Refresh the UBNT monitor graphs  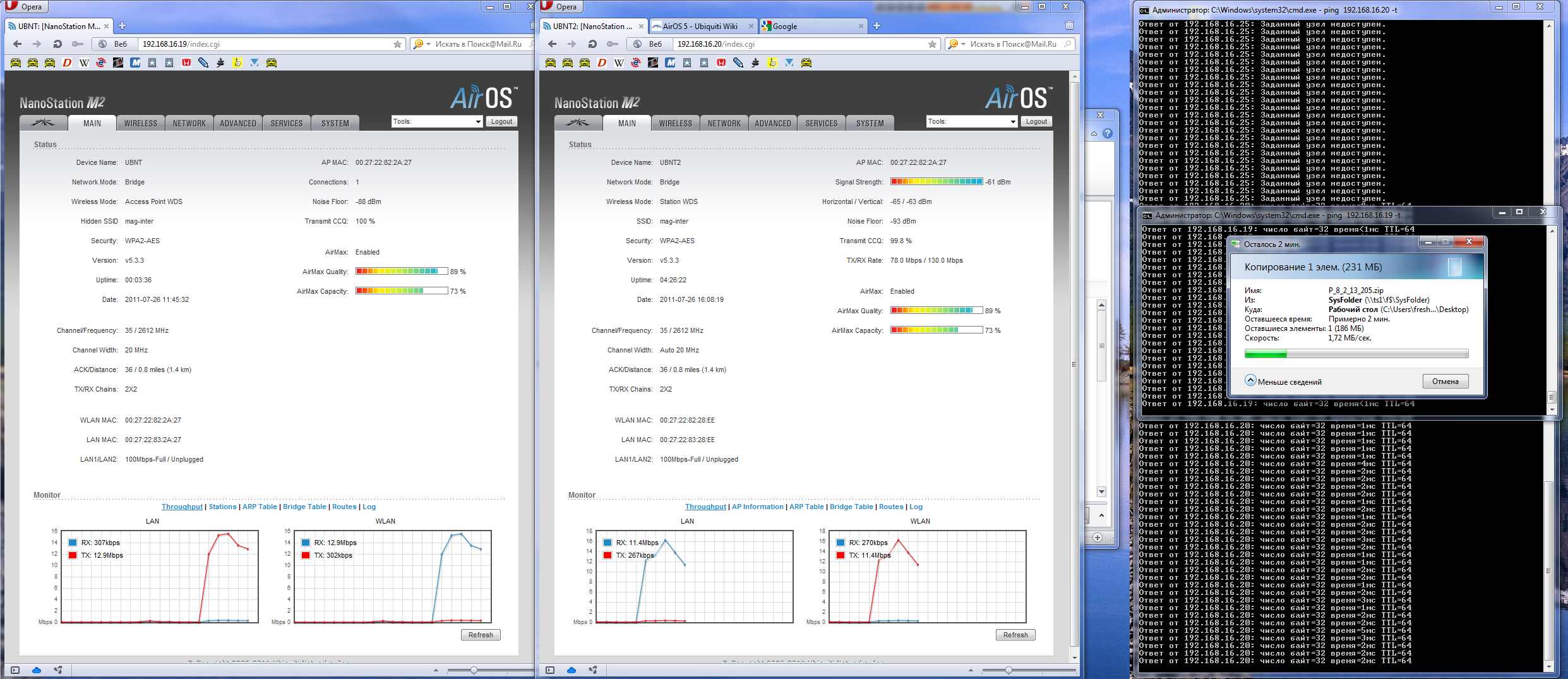click(481, 635)
